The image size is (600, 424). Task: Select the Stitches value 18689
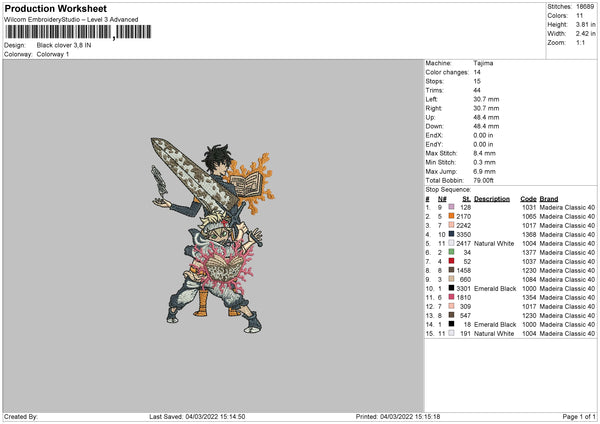pyautogui.click(x=585, y=7)
